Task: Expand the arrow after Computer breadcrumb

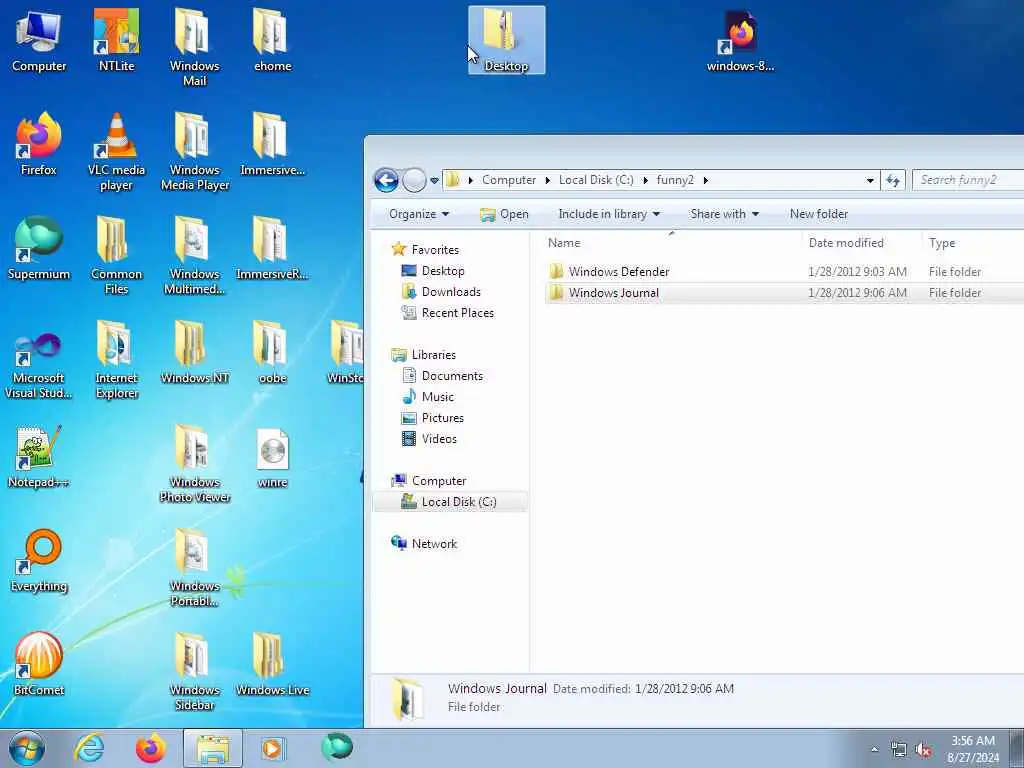Action: (x=547, y=180)
